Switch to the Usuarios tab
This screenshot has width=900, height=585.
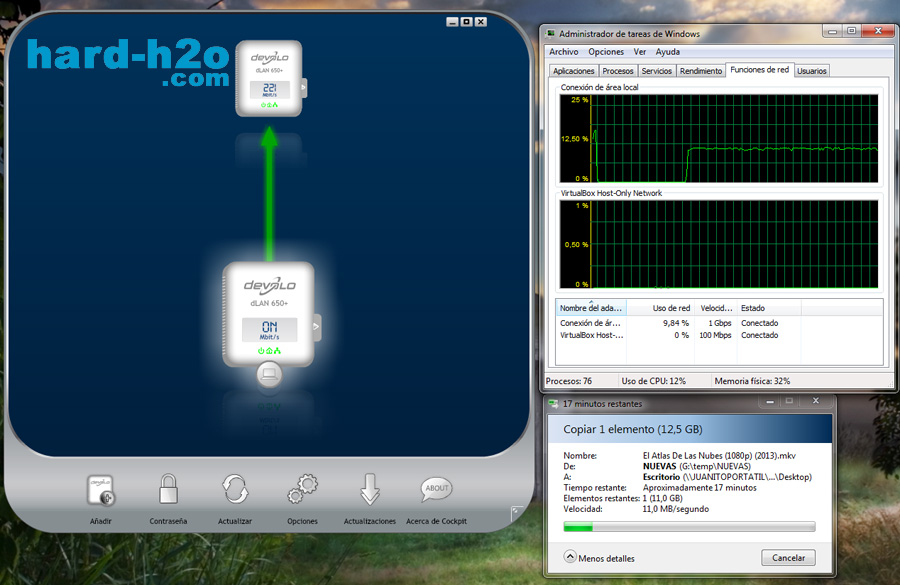(812, 71)
